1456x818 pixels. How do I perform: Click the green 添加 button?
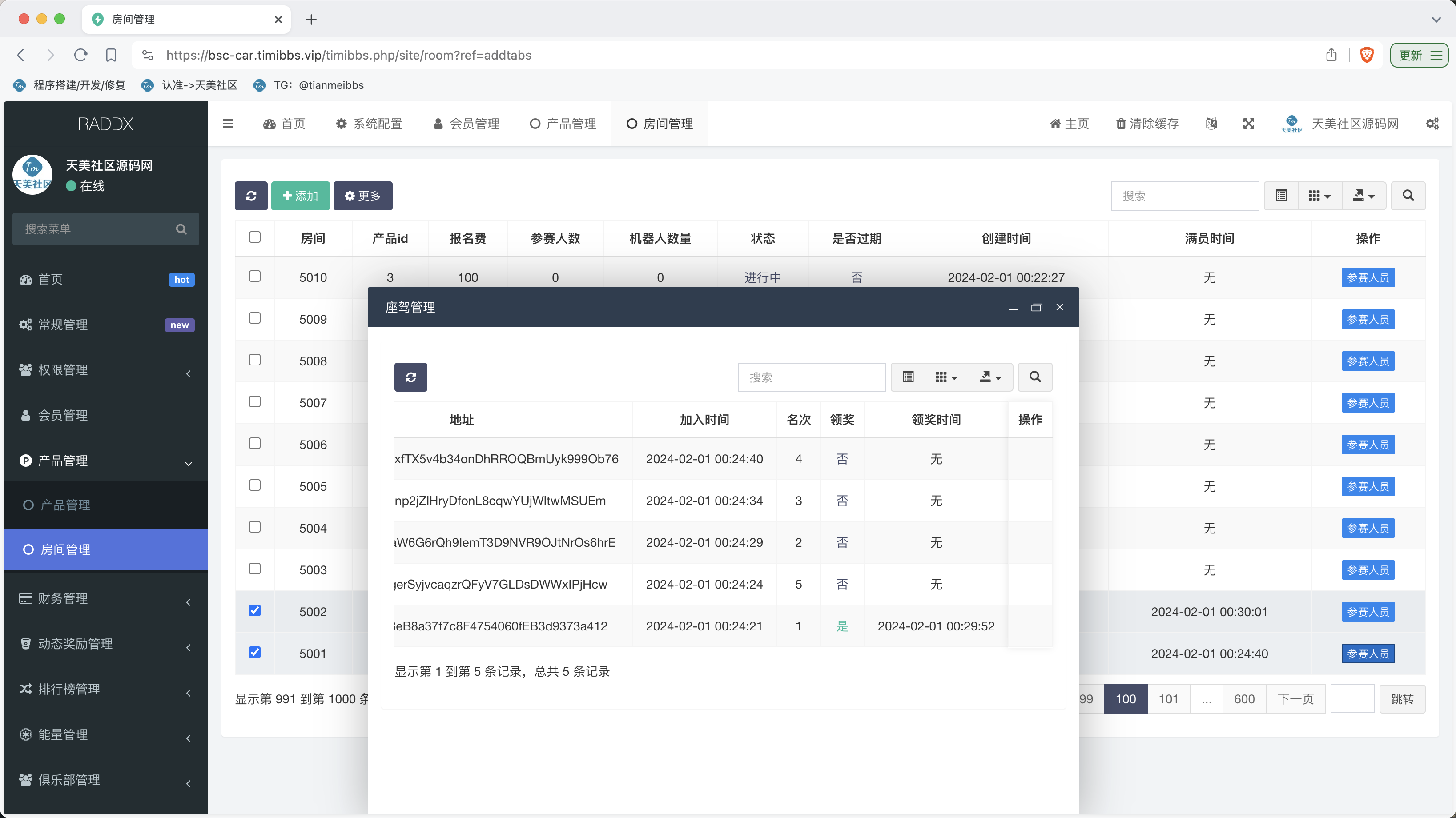pos(300,196)
